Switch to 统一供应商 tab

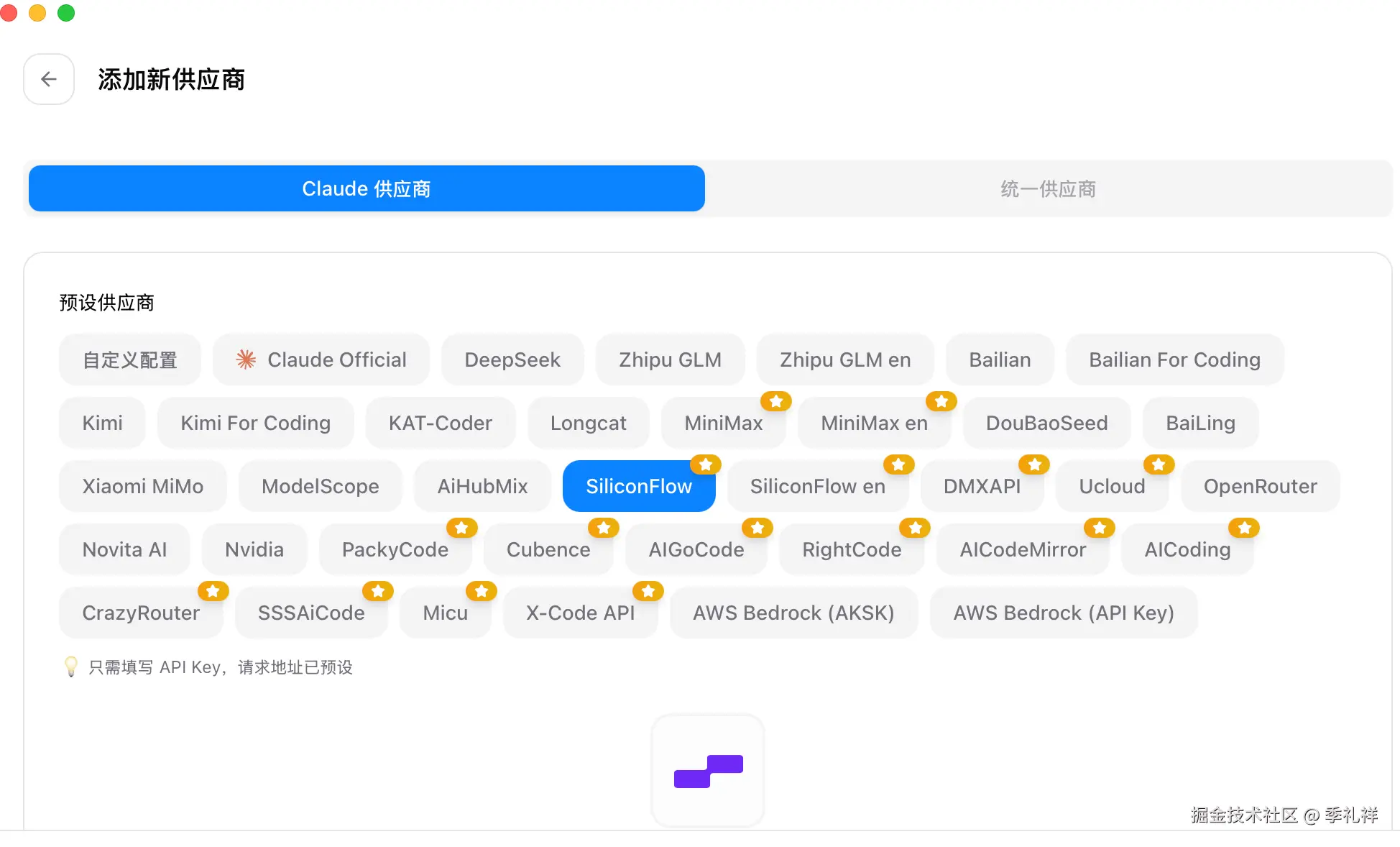click(x=1048, y=188)
